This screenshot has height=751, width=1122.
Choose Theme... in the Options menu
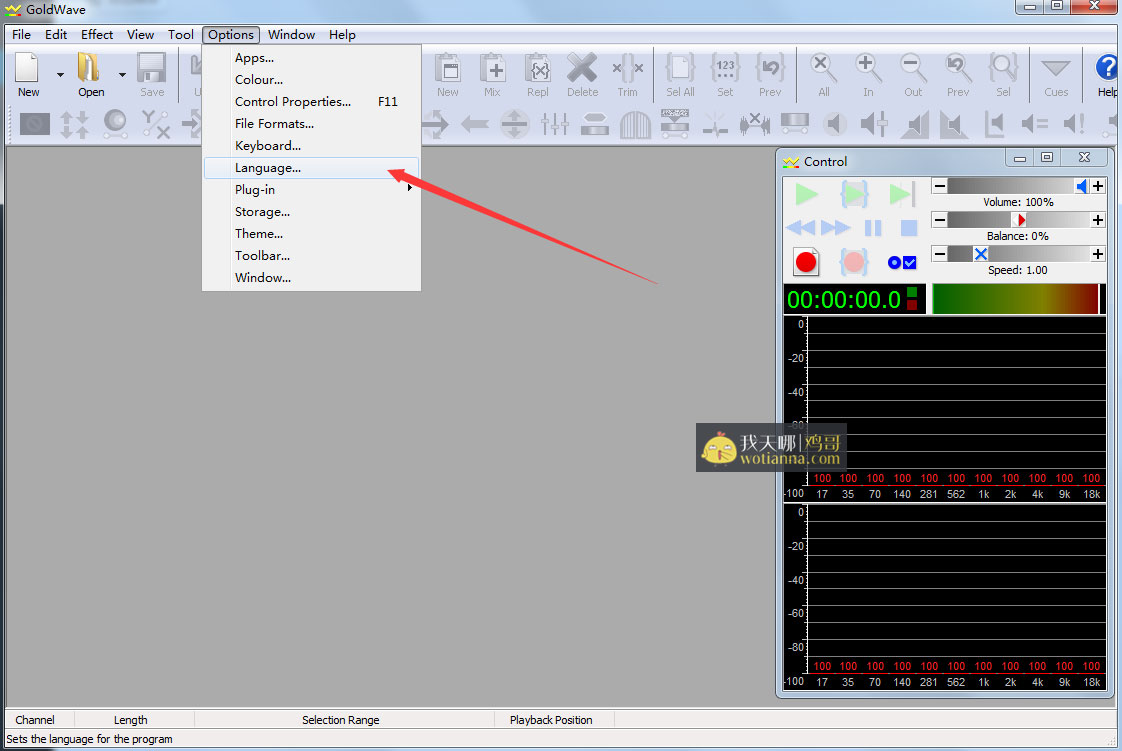[311, 234]
